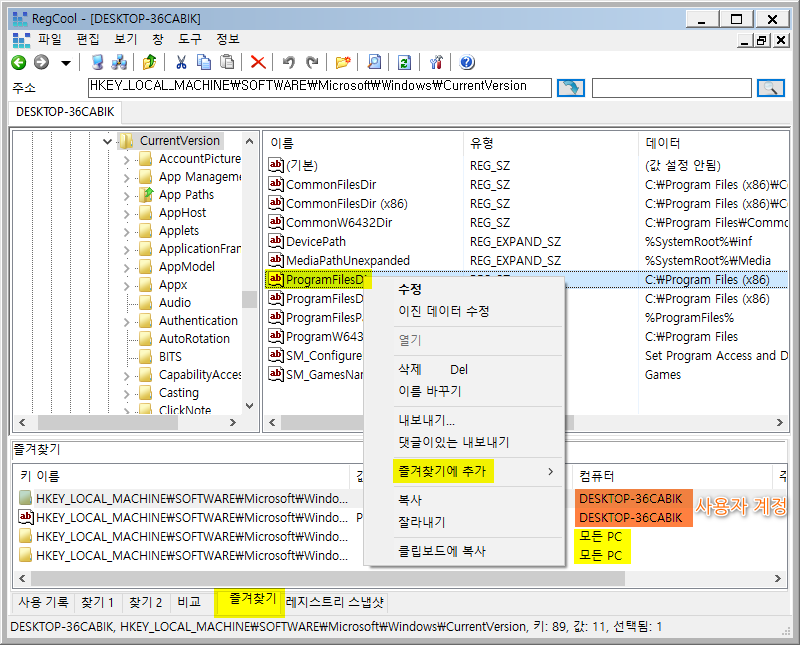Open the 창 menu
The width and height of the screenshot is (800, 645).
pos(158,39)
